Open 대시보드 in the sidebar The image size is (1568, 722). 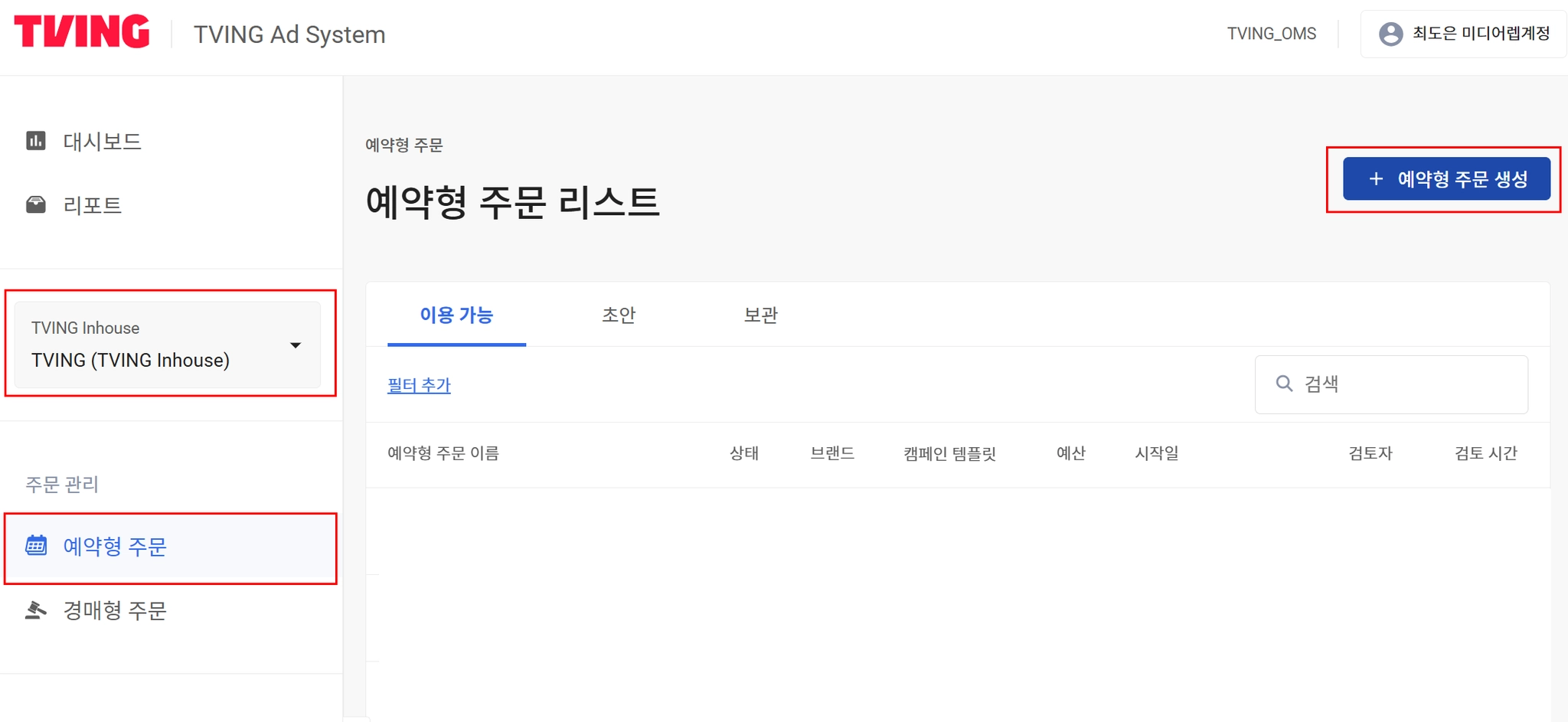point(102,141)
